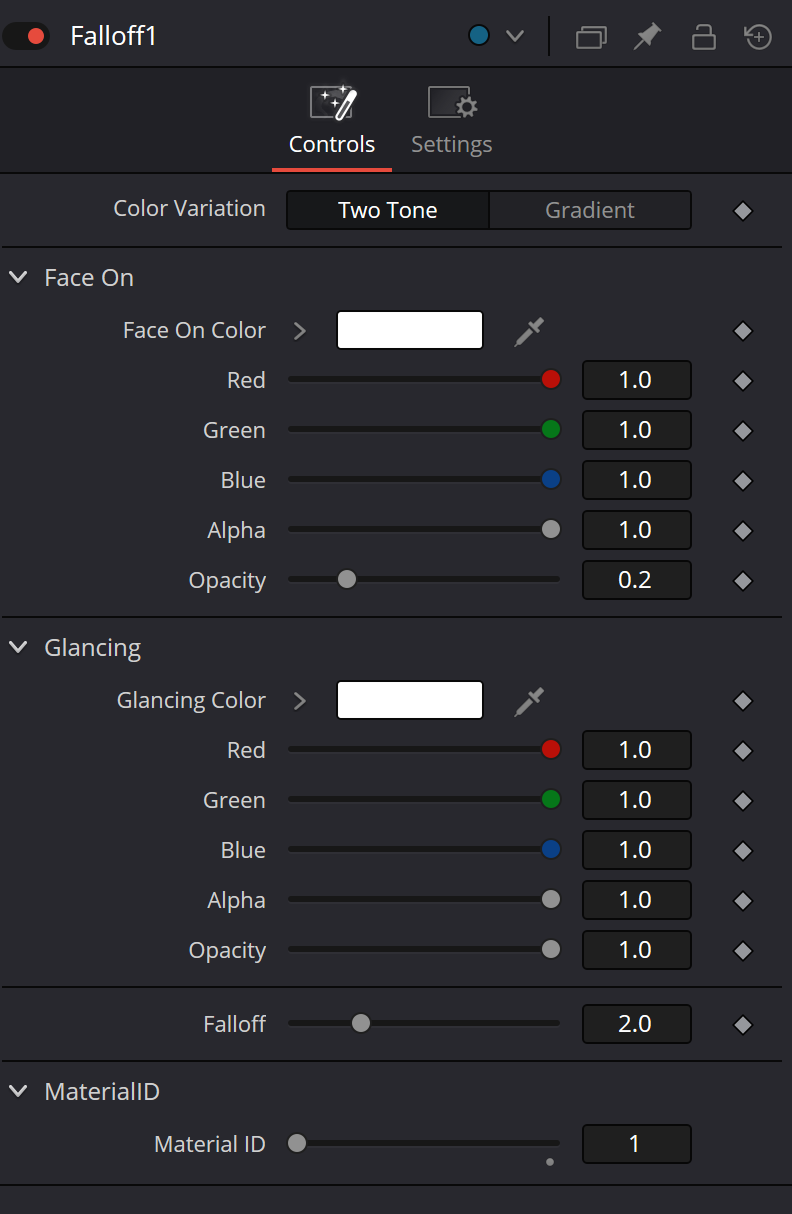The image size is (792, 1214).
Task: Pin the Falloff1 inspector panel
Action: coord(647,37)
